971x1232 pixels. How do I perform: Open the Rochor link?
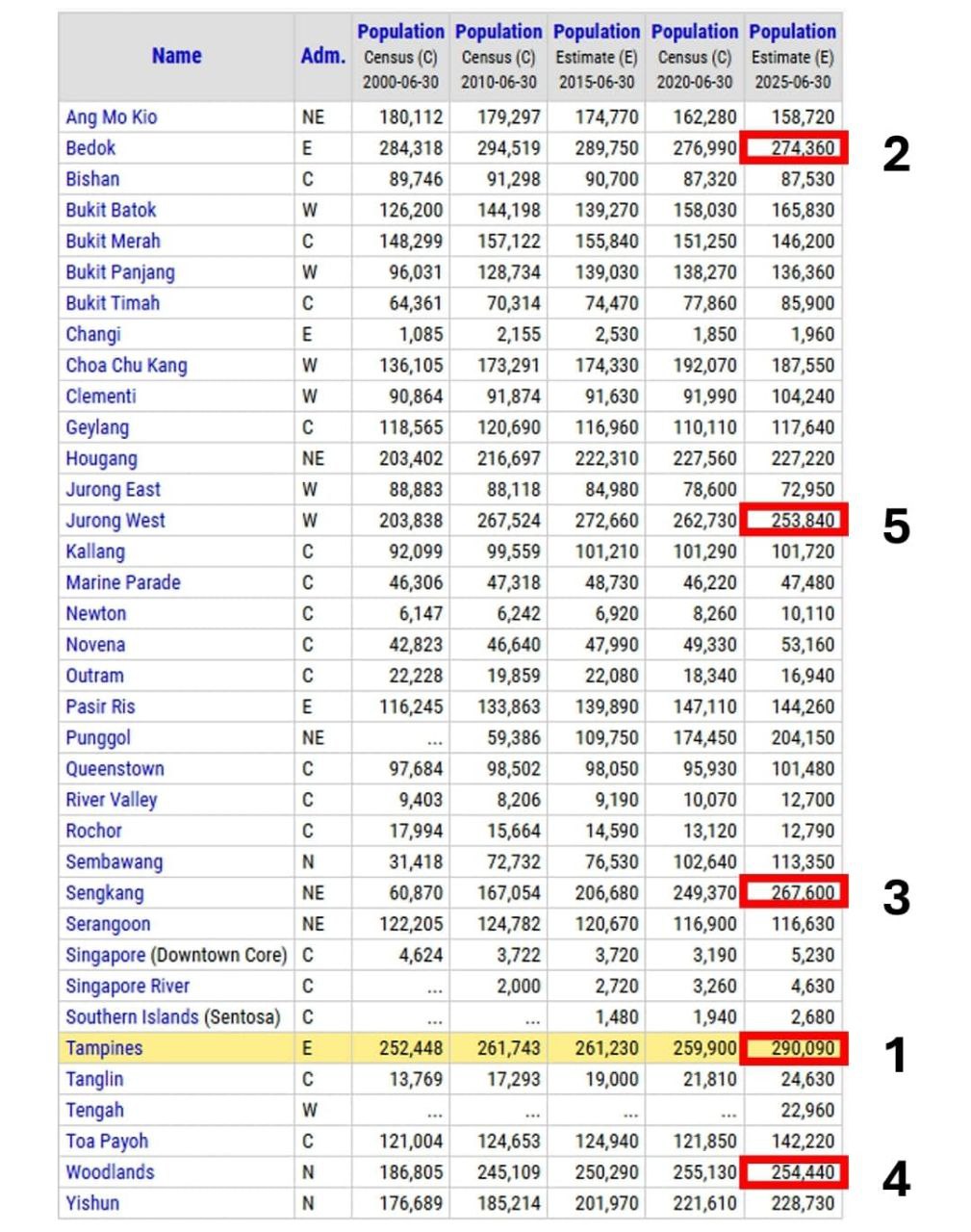click(93, 831)
